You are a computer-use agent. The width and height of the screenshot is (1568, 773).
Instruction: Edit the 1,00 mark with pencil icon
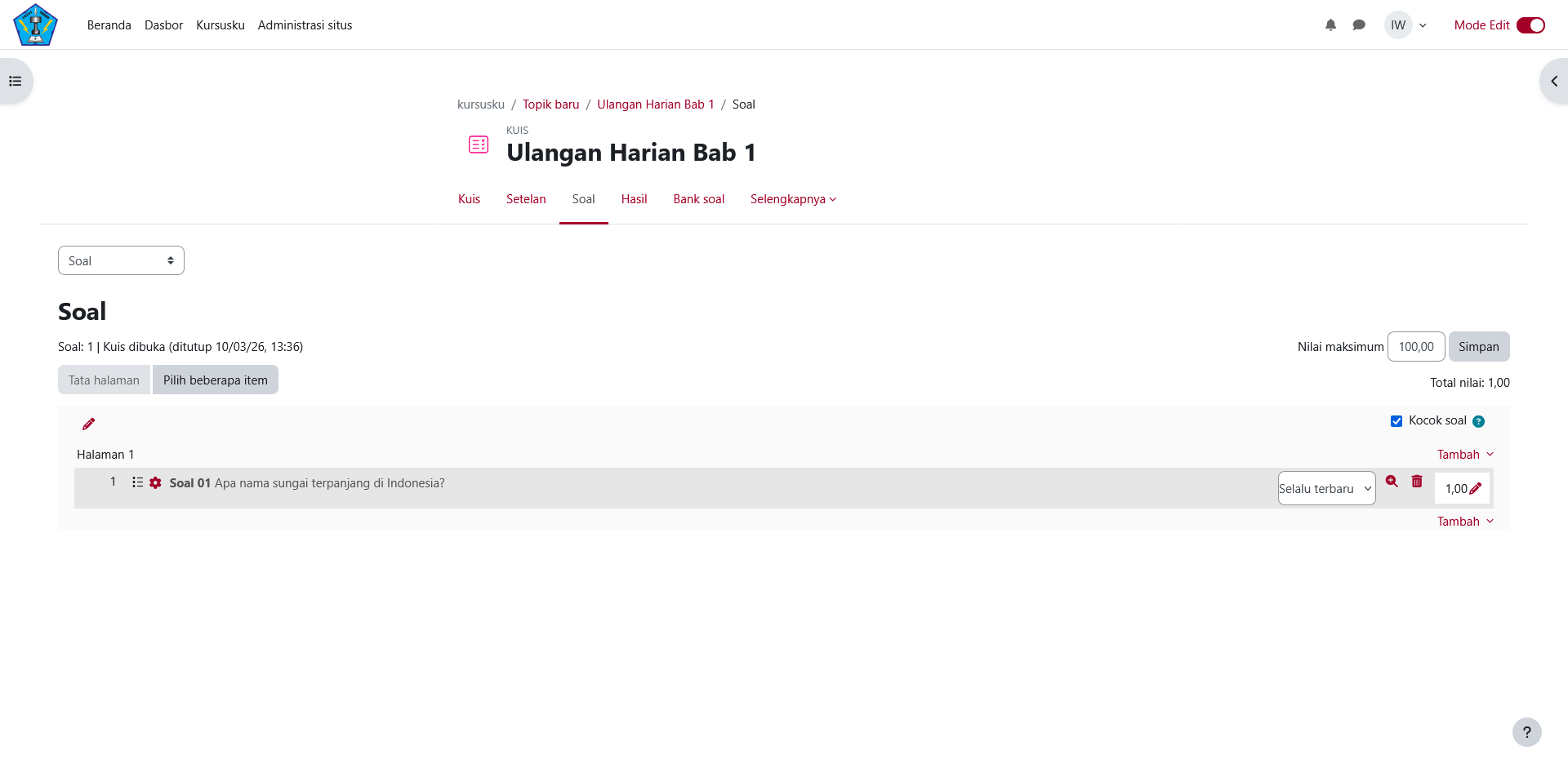tap(1475, 489)
